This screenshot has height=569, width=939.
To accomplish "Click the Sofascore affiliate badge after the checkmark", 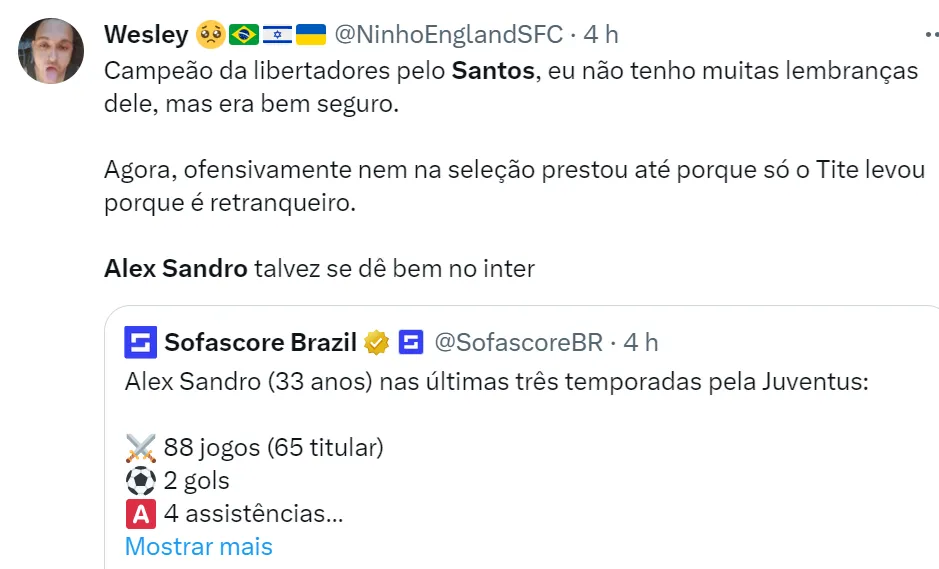I will tap(410, 343).
